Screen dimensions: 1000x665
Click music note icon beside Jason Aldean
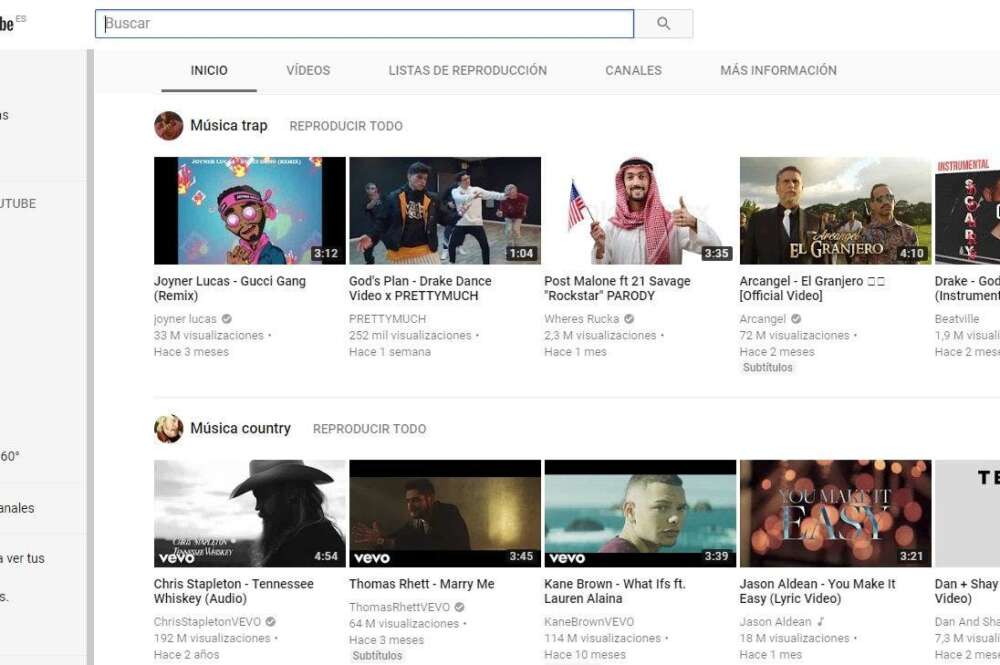pyautogui.click(x=821, y=622)
